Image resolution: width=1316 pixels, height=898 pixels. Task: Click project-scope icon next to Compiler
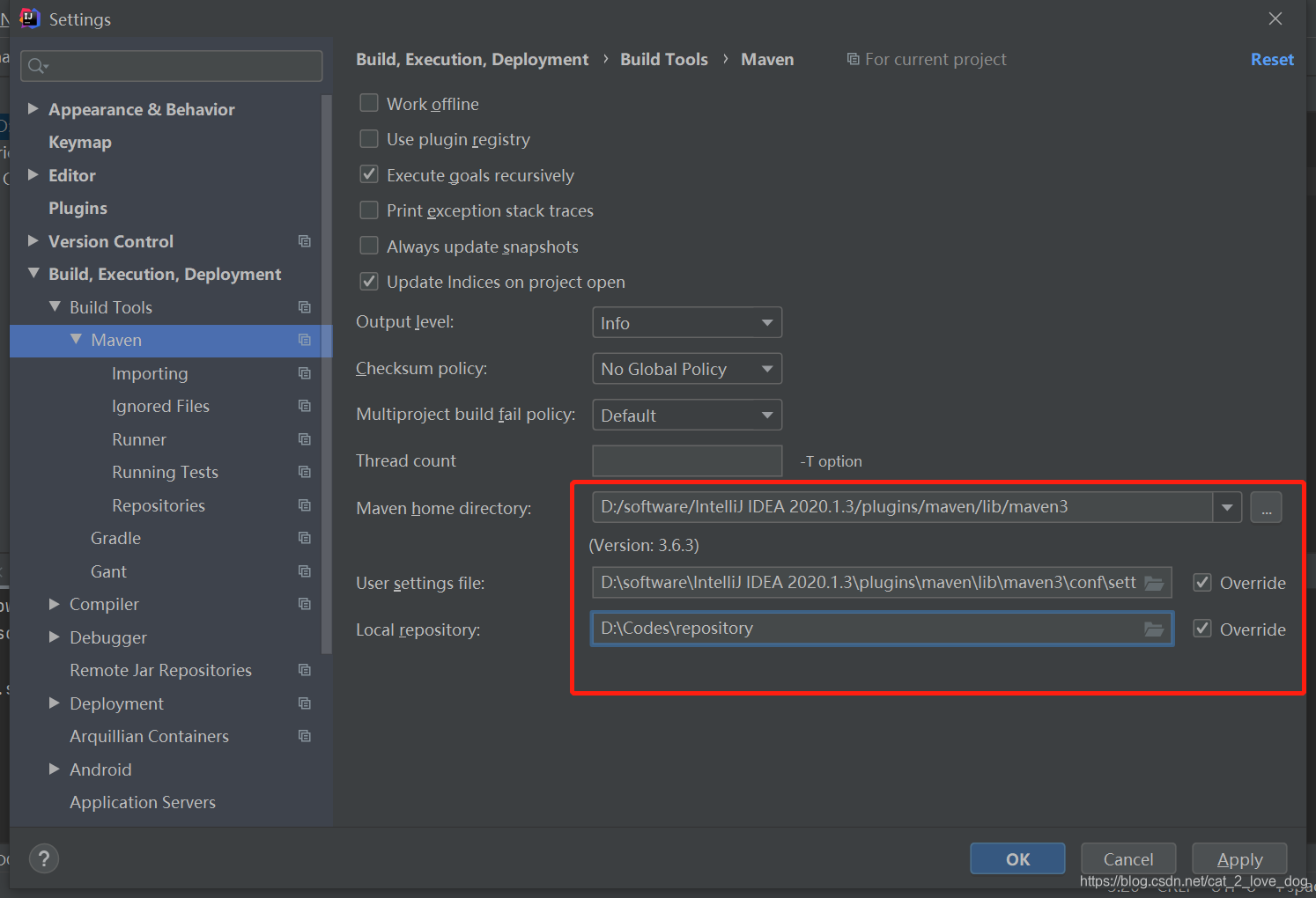click(x=305, y=604)
